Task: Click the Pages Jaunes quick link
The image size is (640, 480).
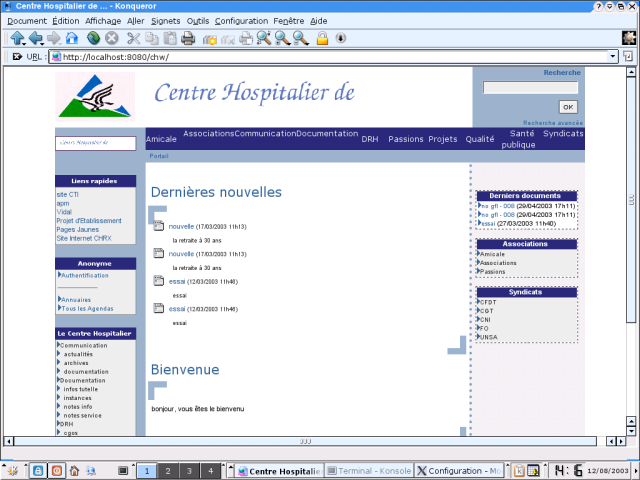Action: [x=76, y=229]
